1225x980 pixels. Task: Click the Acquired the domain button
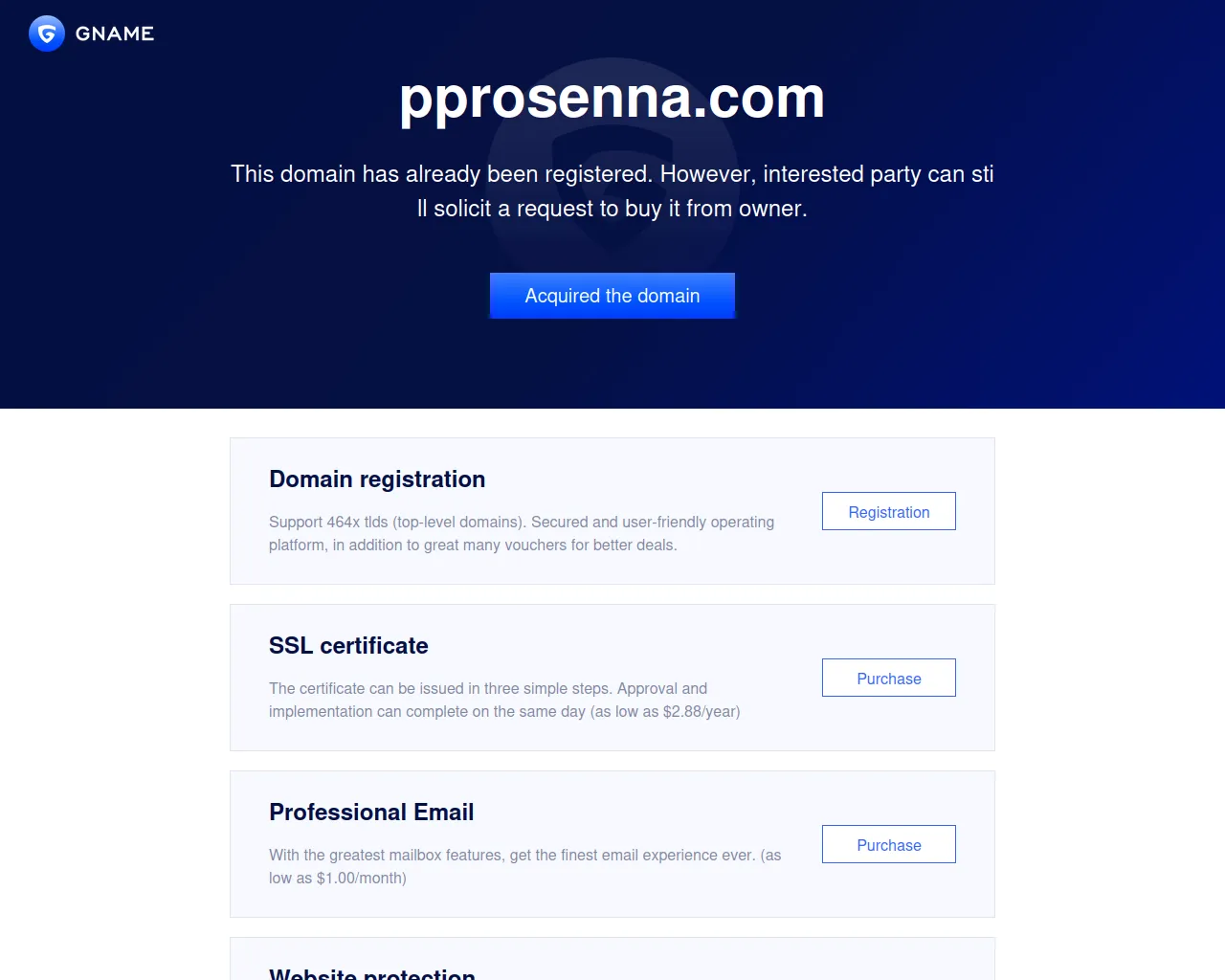pyautogui.click(x=612, y=296)
